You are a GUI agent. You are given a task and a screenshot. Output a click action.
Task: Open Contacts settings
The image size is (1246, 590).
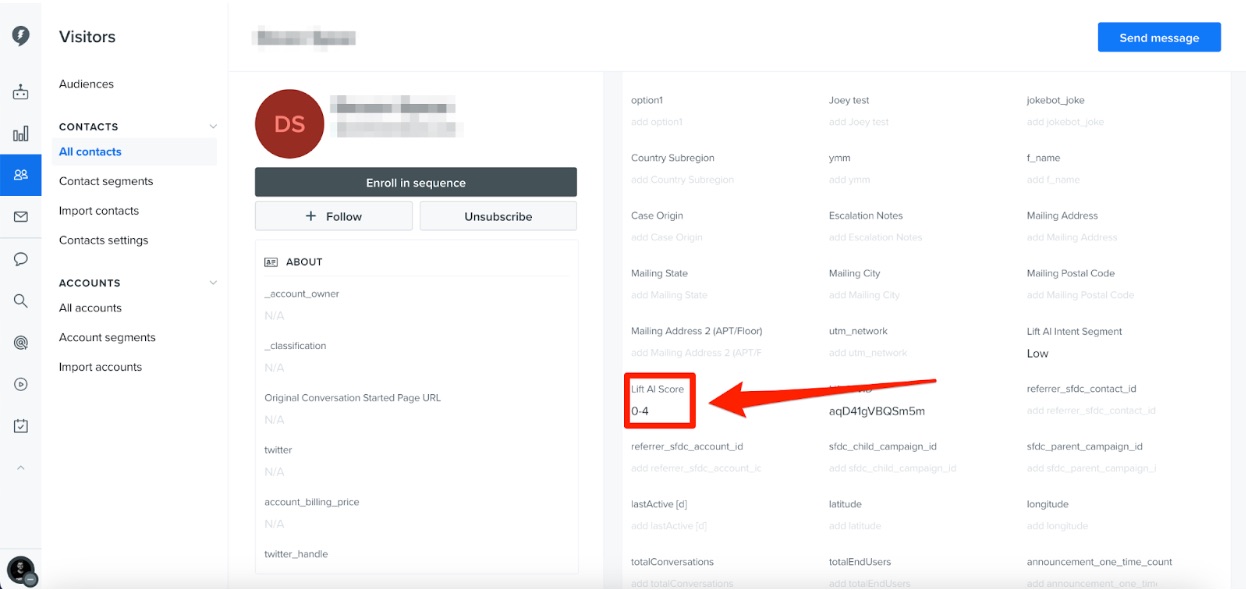coord(103,240)
